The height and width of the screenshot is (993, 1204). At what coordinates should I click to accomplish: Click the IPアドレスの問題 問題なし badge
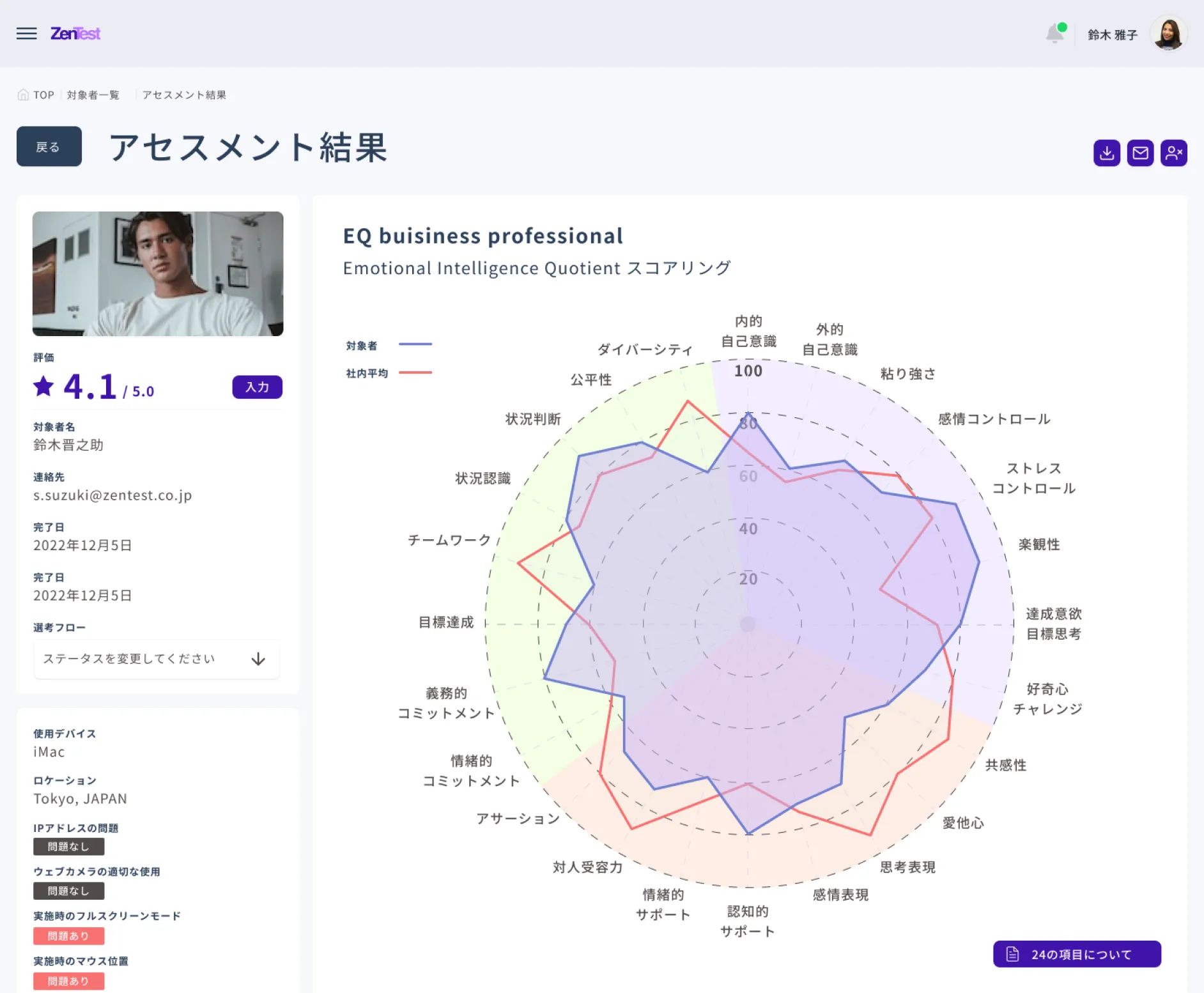(x=69, y=847)
